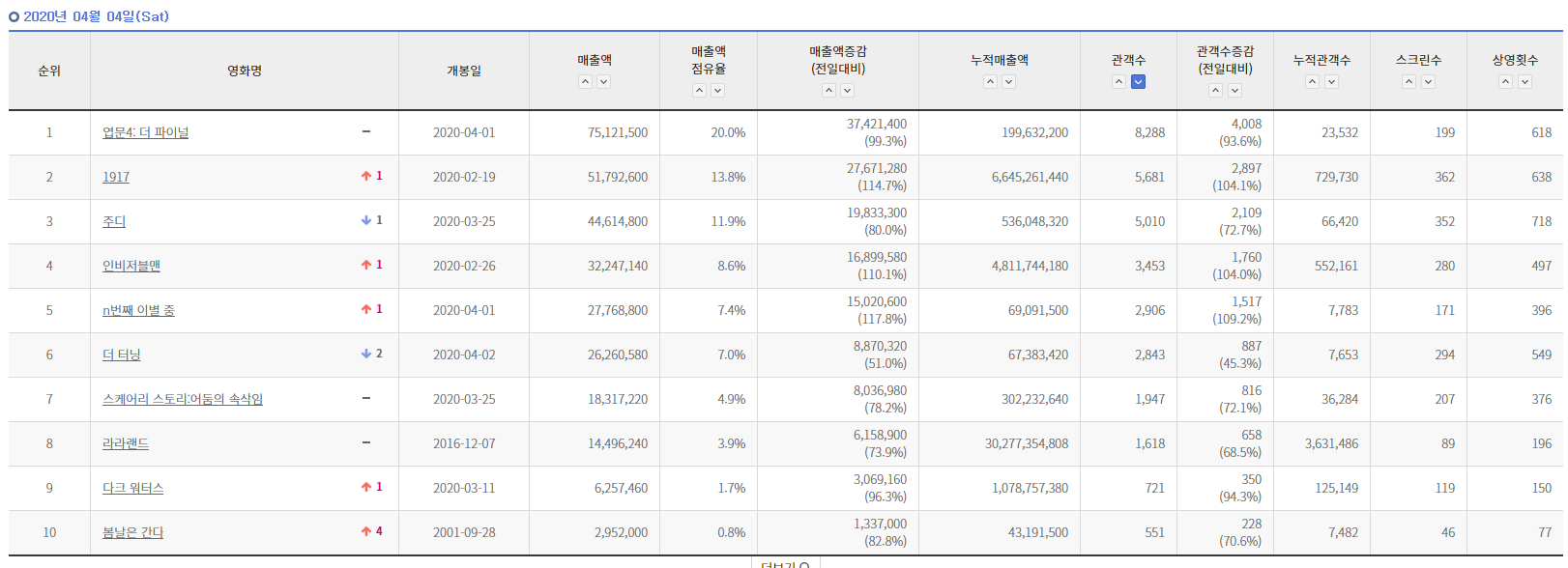Sort 관객수증감 column descending
This screenshot has height=568, width=1568.
point(1234,91)
